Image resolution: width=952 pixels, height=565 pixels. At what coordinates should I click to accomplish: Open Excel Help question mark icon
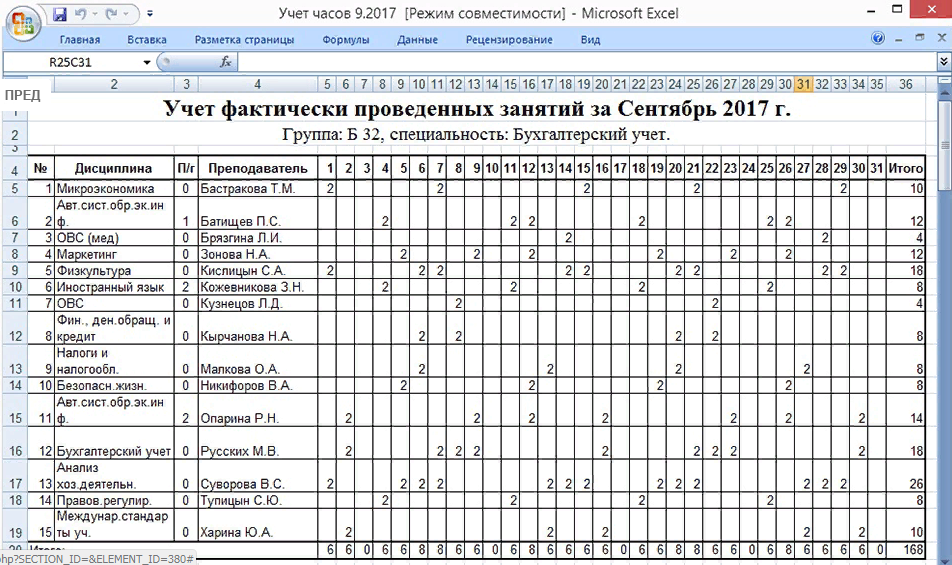(x=878, y=39)
